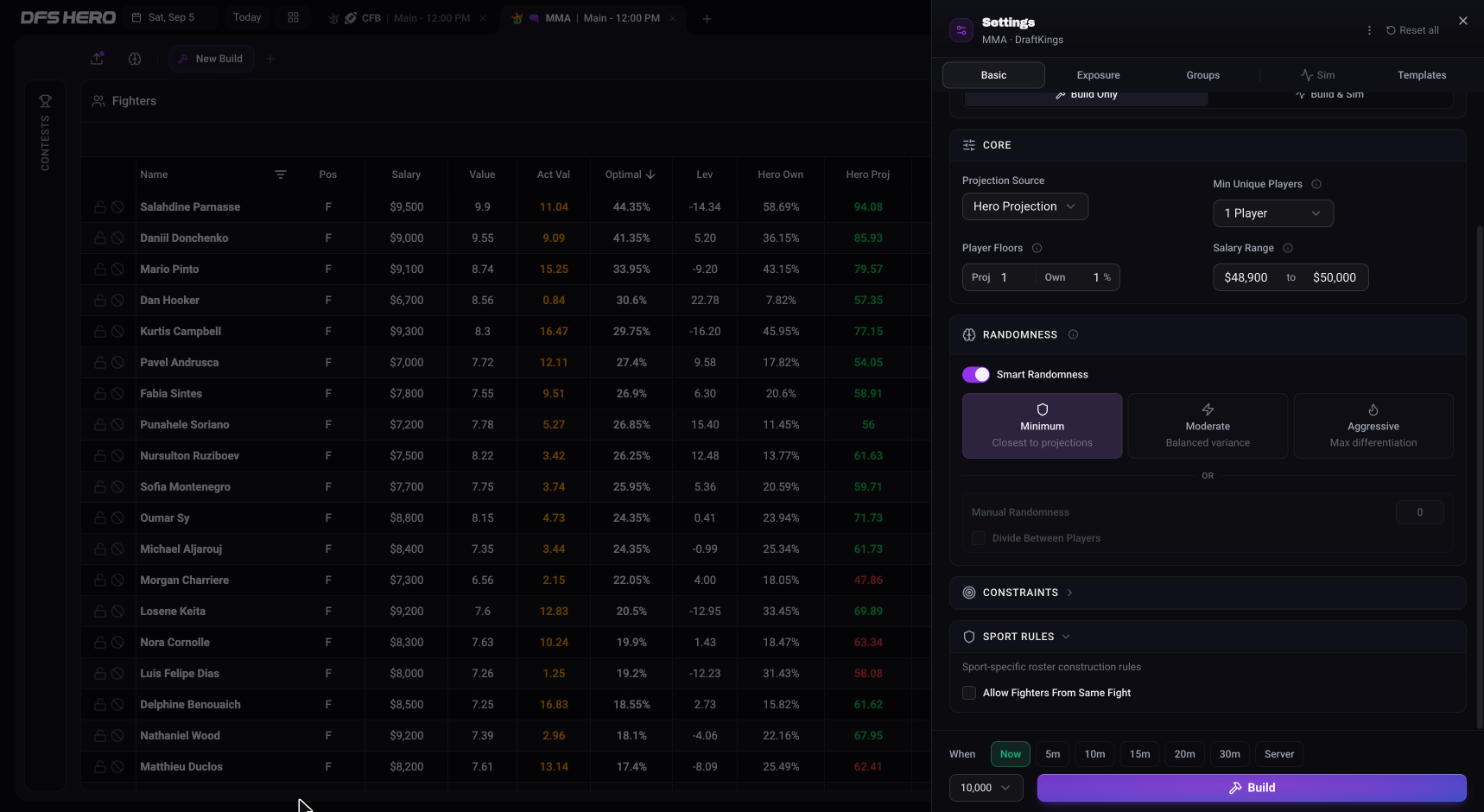The height and width of the screenshot is (812, 1484).
Task: Click the info icon next to Salary Range
Action: [1288, 248]
